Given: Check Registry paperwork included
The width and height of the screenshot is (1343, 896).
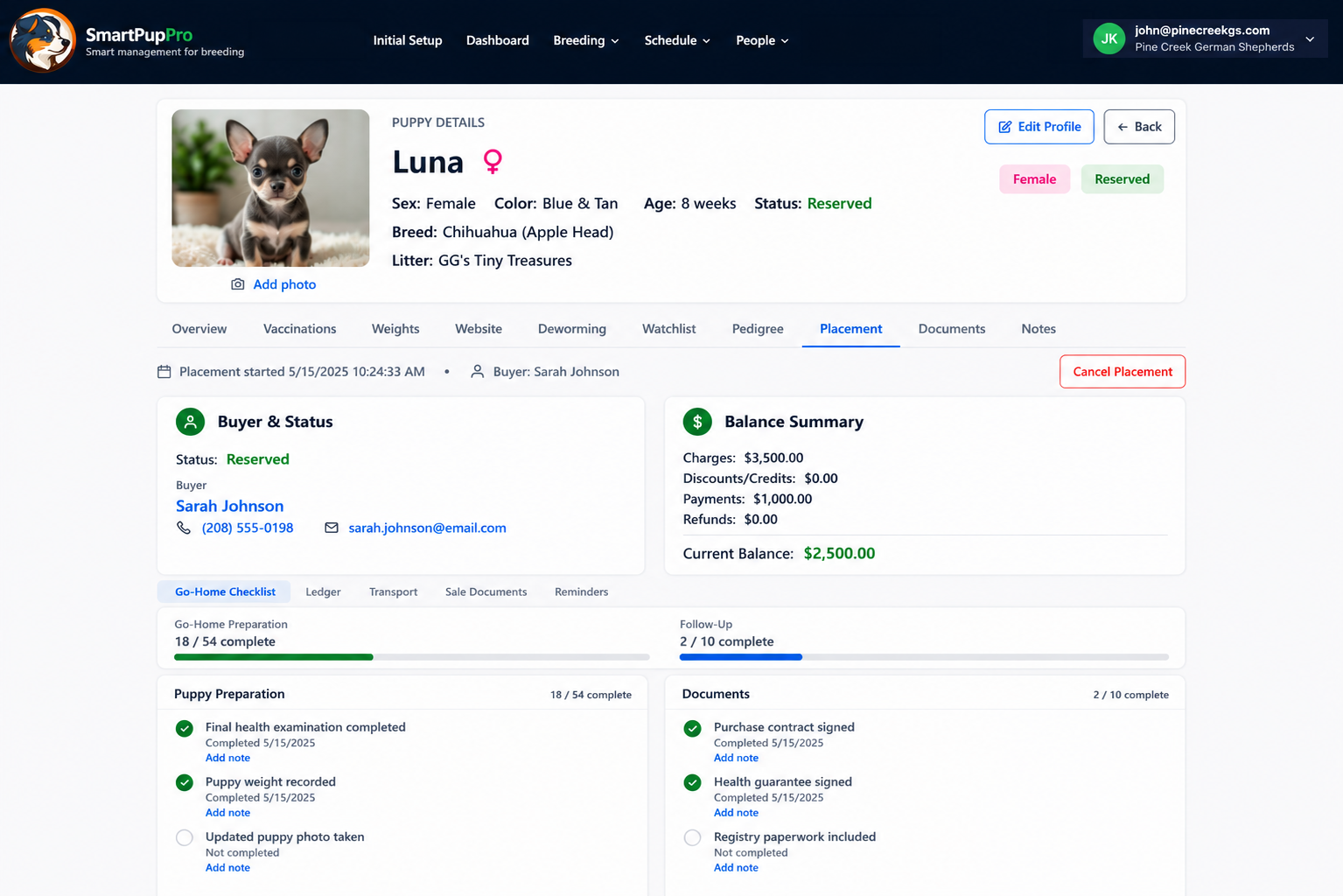Looking at the screenshot, I should coord(692,837).
